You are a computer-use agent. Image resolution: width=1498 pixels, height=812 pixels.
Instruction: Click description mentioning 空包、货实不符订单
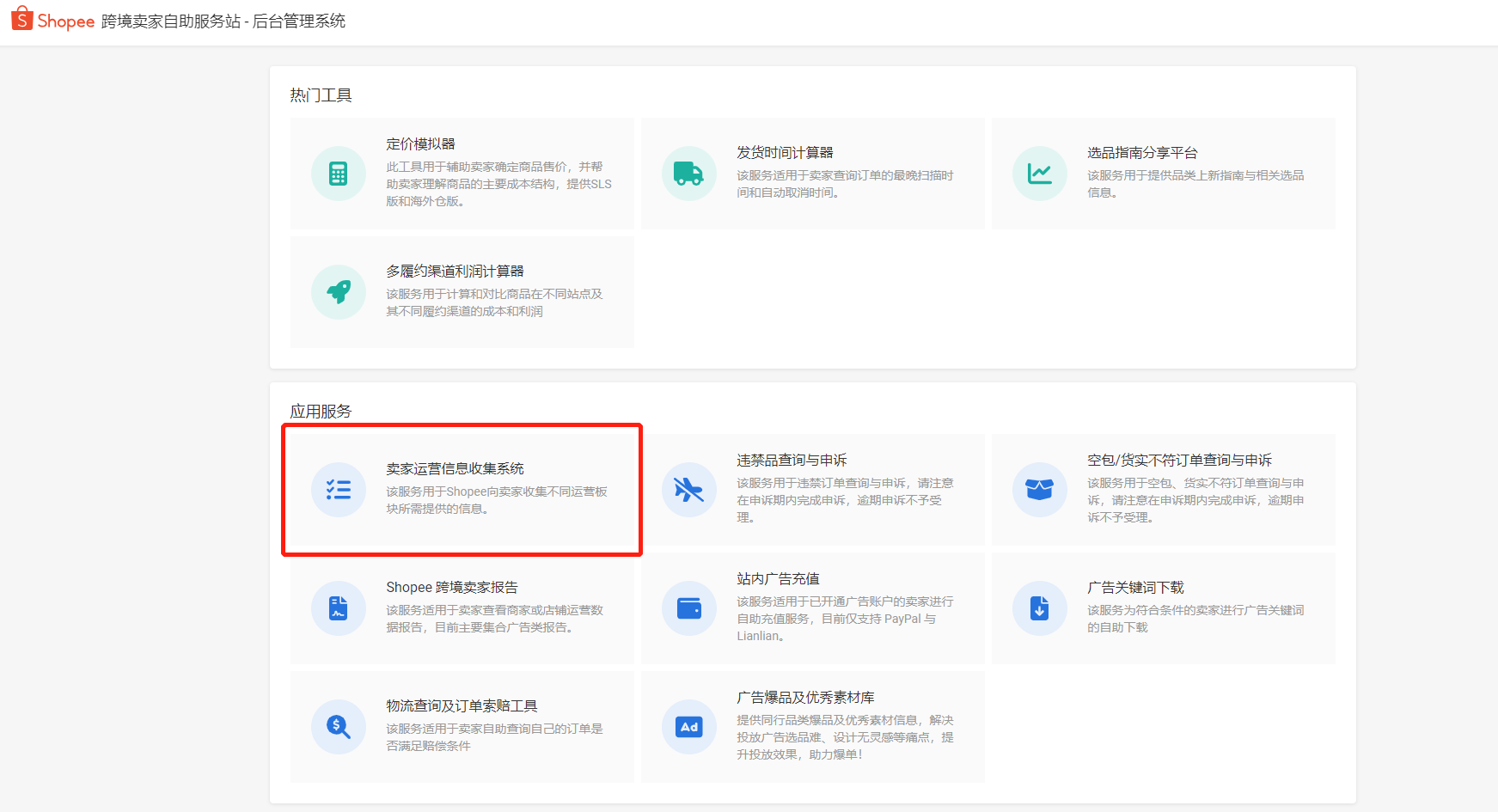click(1195, 500)
